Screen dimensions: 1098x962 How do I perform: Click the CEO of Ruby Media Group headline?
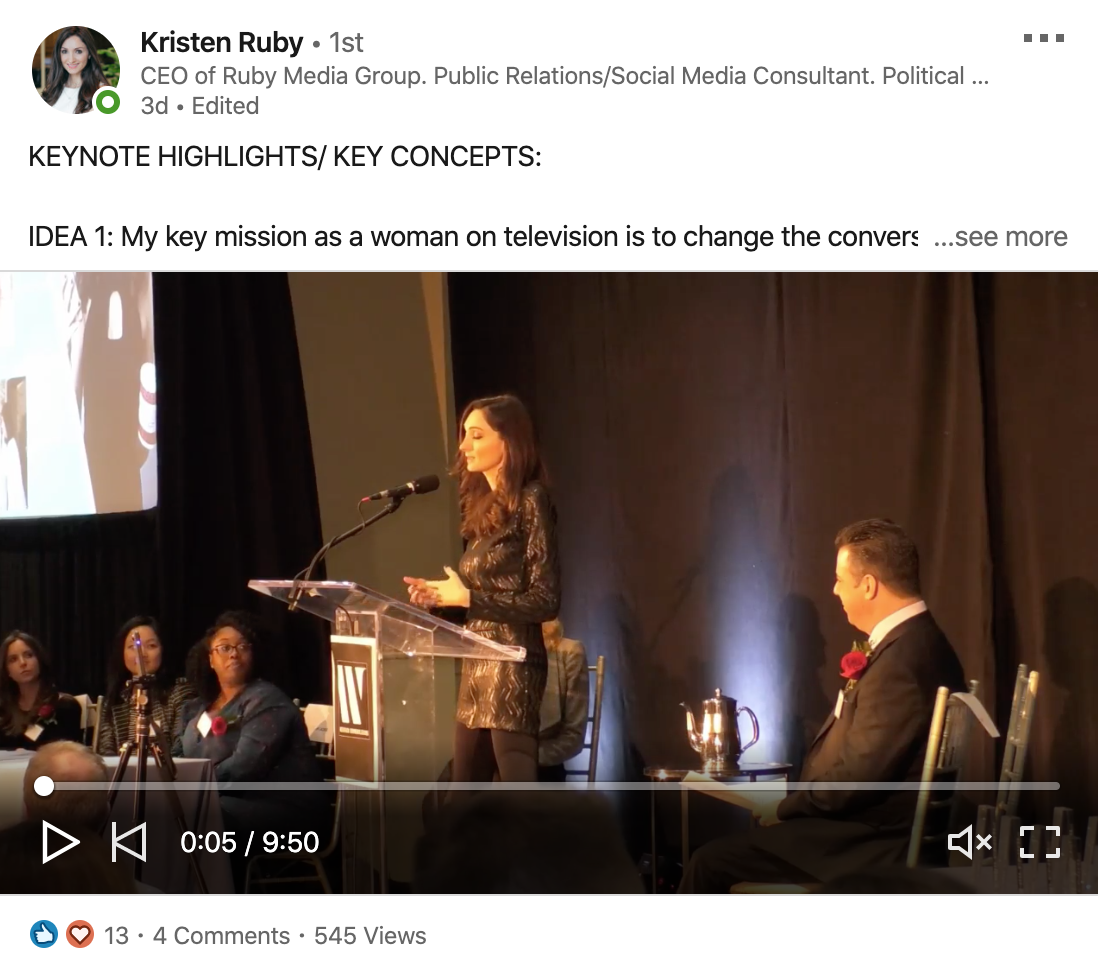click(564, 76)
